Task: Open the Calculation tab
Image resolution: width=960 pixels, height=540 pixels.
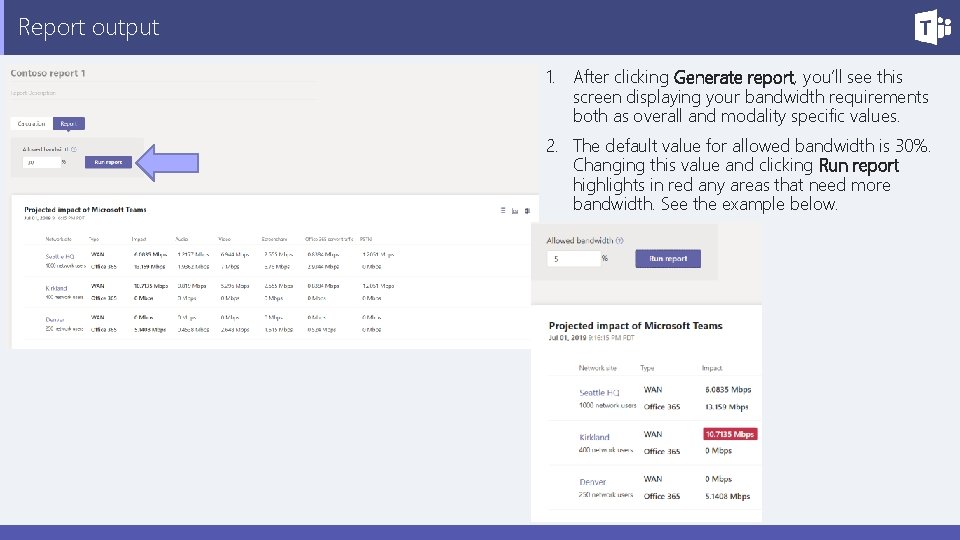Action: (x=32, y=124)
